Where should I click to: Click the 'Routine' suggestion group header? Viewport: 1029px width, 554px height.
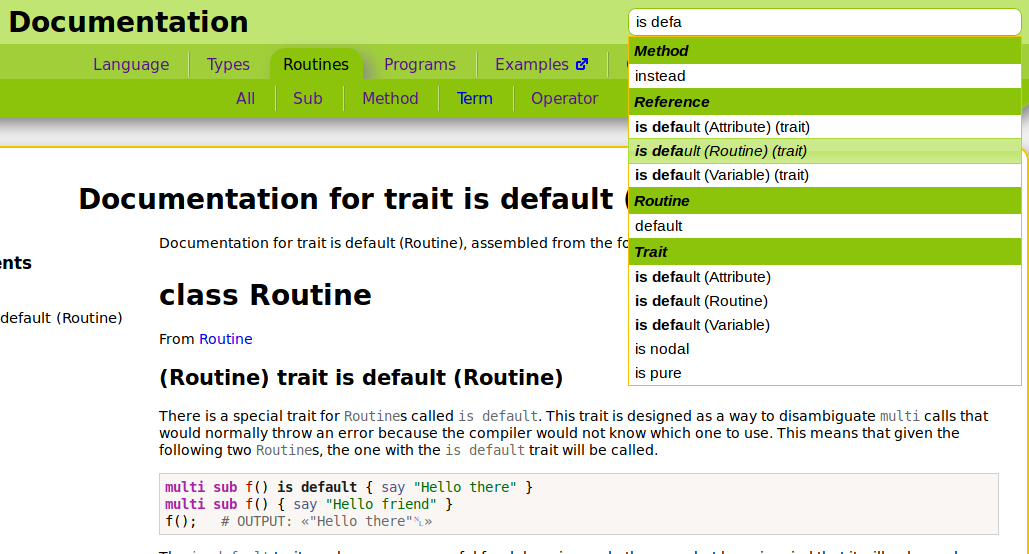pyautogui.click(x=825, y=201)
